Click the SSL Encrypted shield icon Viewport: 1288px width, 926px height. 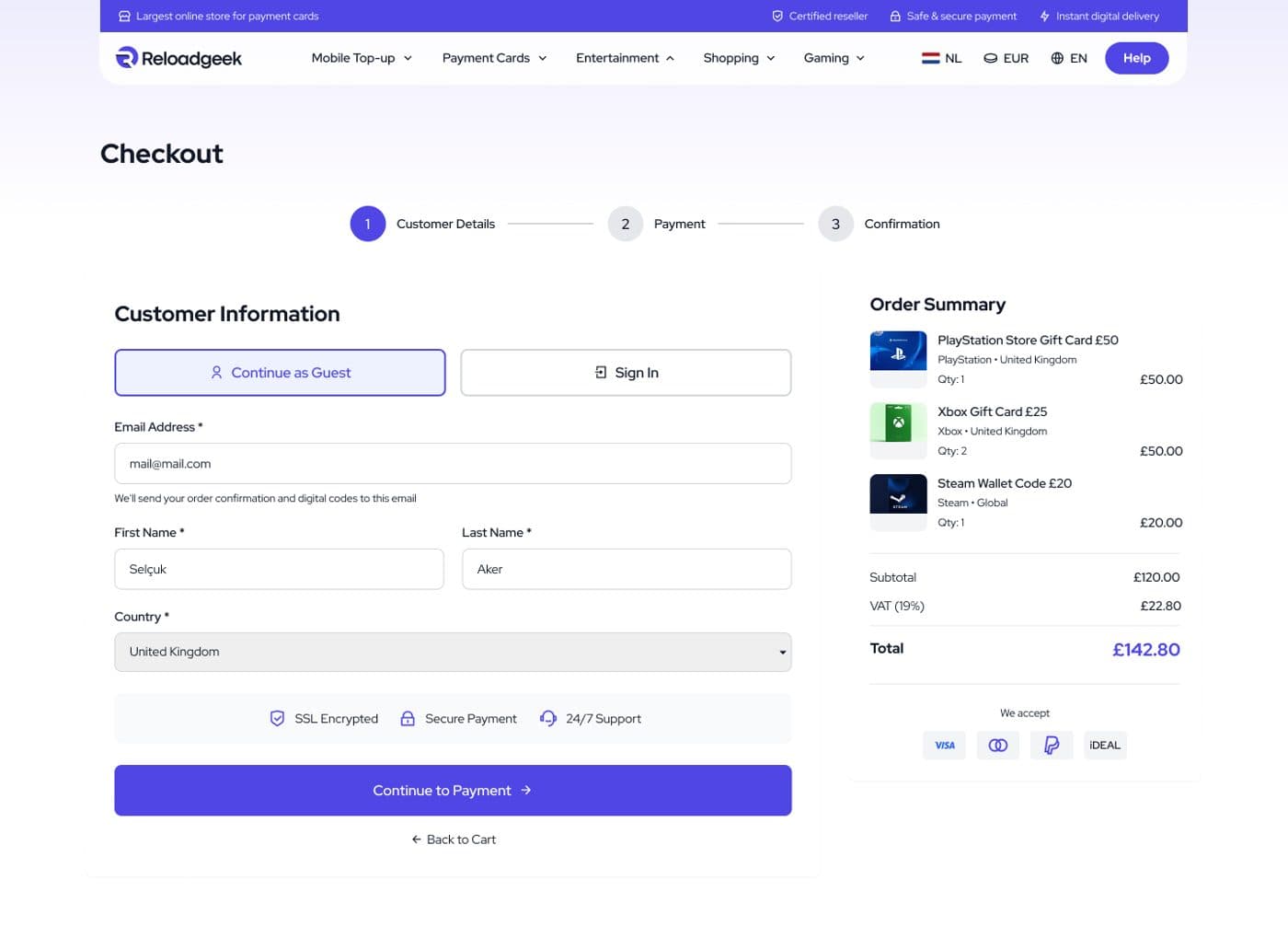coord(277,719)
